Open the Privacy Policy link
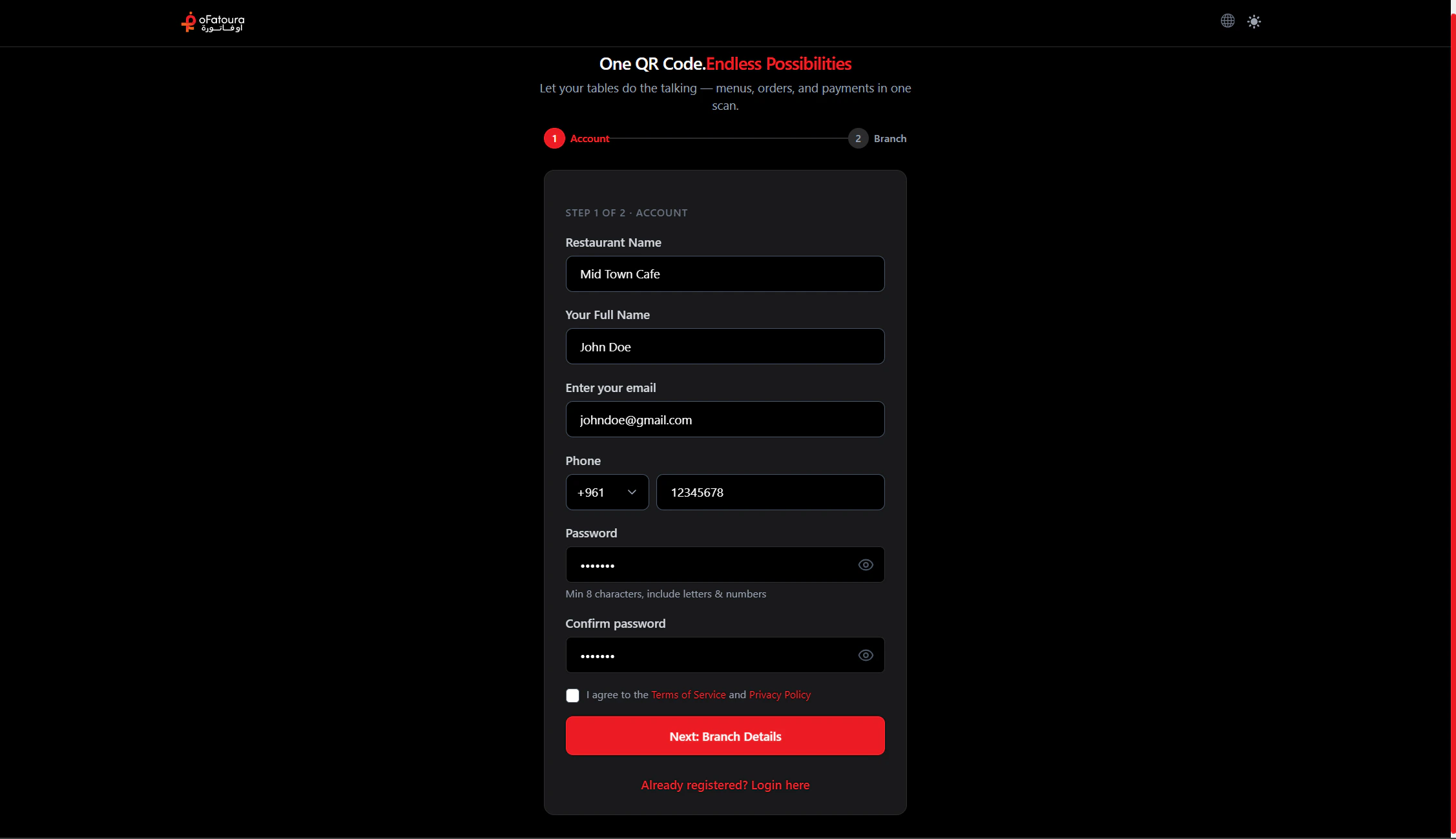1456x839 pixels. click(779, 694)
